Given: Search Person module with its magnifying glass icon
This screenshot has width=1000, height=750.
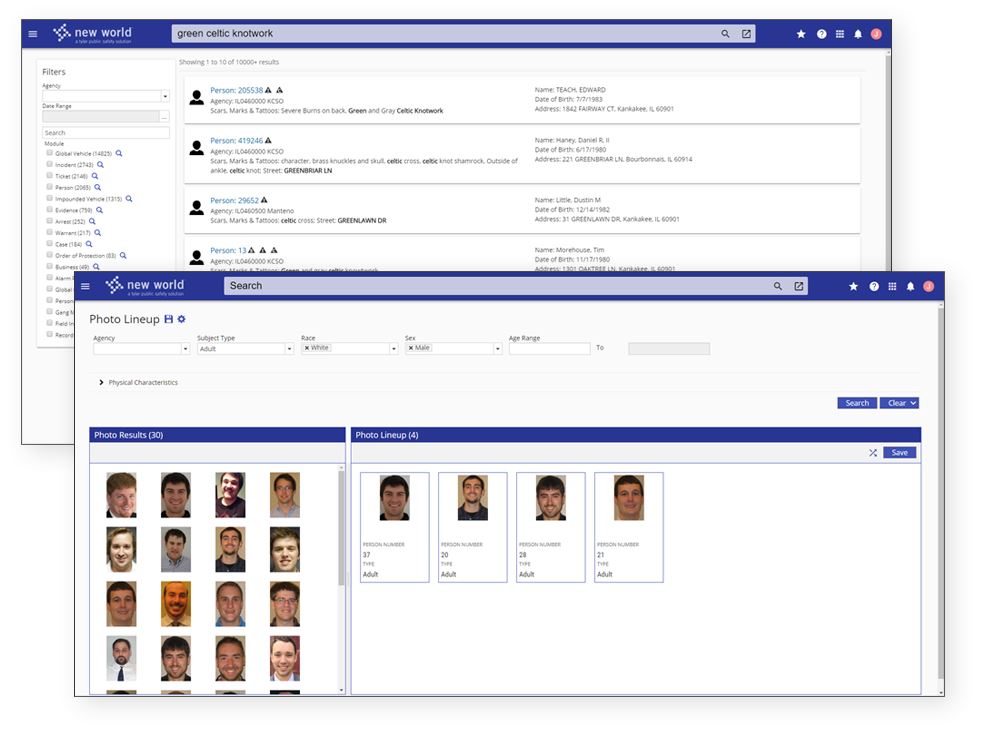Looking at the screenshot, I should [98, 187].
